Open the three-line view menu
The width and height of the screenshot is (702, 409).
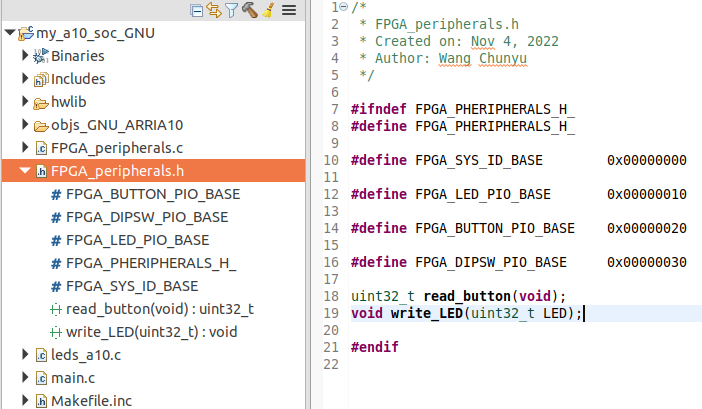point(289,10)
